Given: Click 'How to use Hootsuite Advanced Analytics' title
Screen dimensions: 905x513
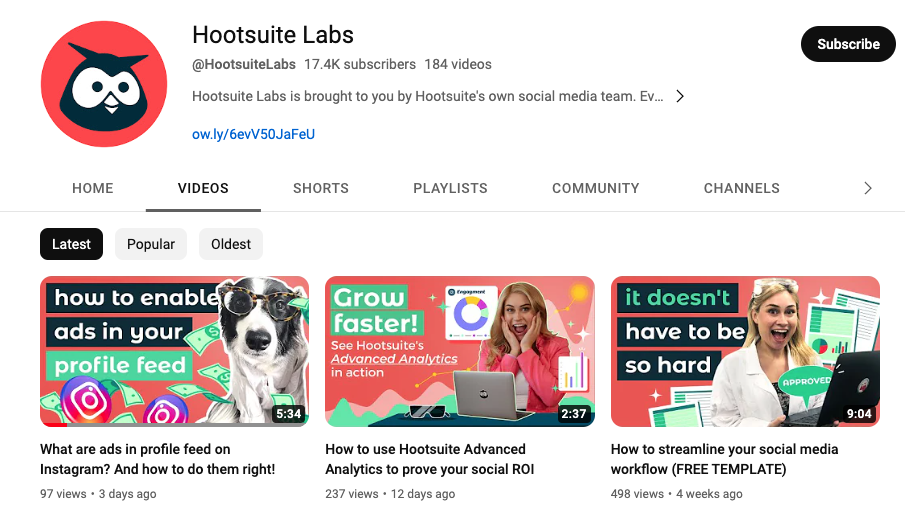Looking at the screenshot, I should click(425, 459).
